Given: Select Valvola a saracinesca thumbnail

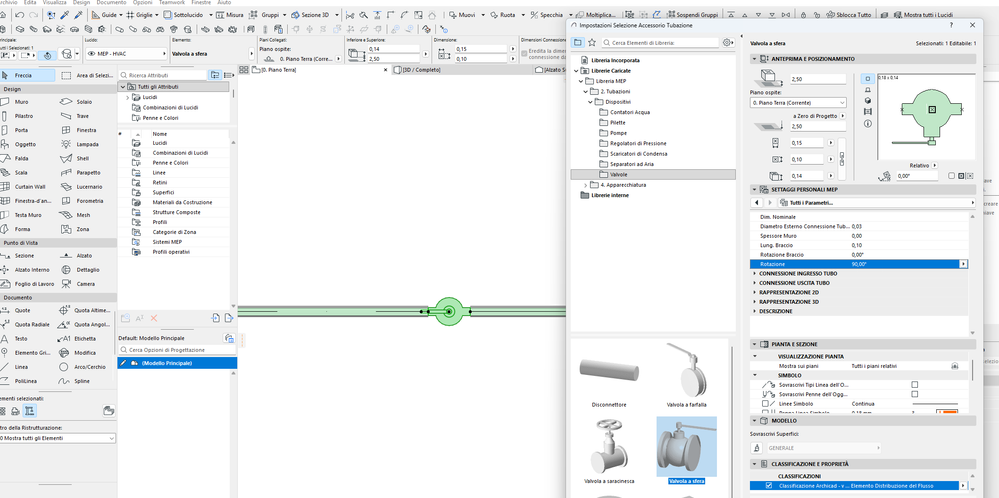Looking at the screenshot, I should click(x=608, y=450).
